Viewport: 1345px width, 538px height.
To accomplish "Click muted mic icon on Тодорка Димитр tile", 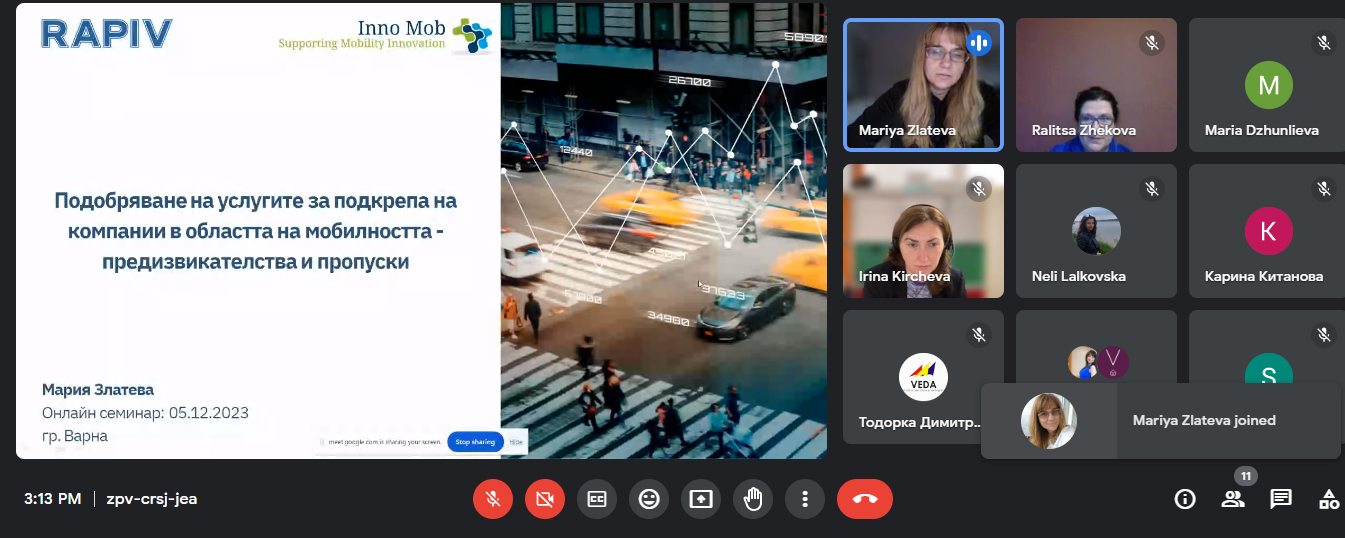I will [978, 335].
